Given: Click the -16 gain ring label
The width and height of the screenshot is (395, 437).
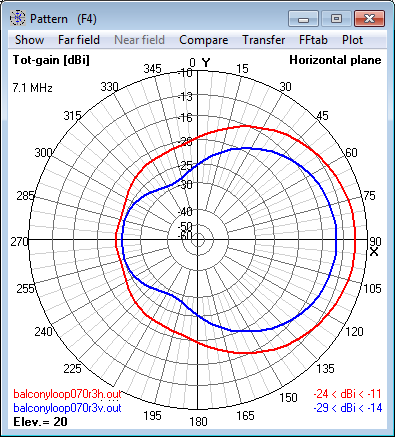Looking at the screenshot, I should tap(185, 118).
